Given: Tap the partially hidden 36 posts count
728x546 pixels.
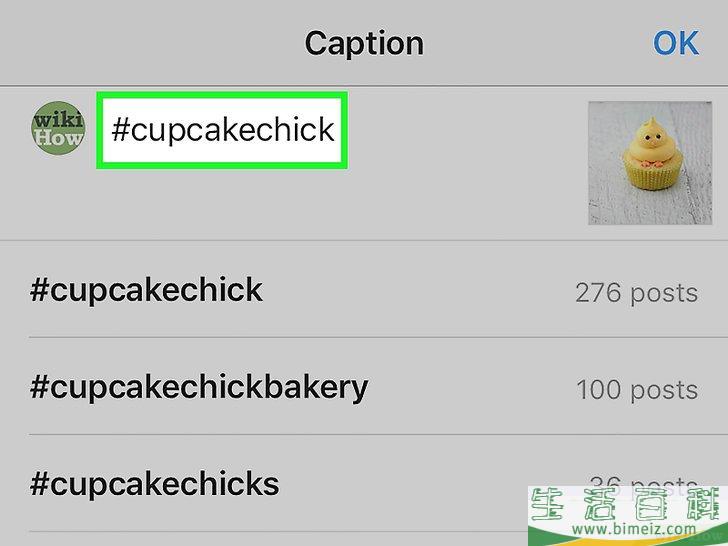Looking at the screenshot, I should (x=643, y=481).
